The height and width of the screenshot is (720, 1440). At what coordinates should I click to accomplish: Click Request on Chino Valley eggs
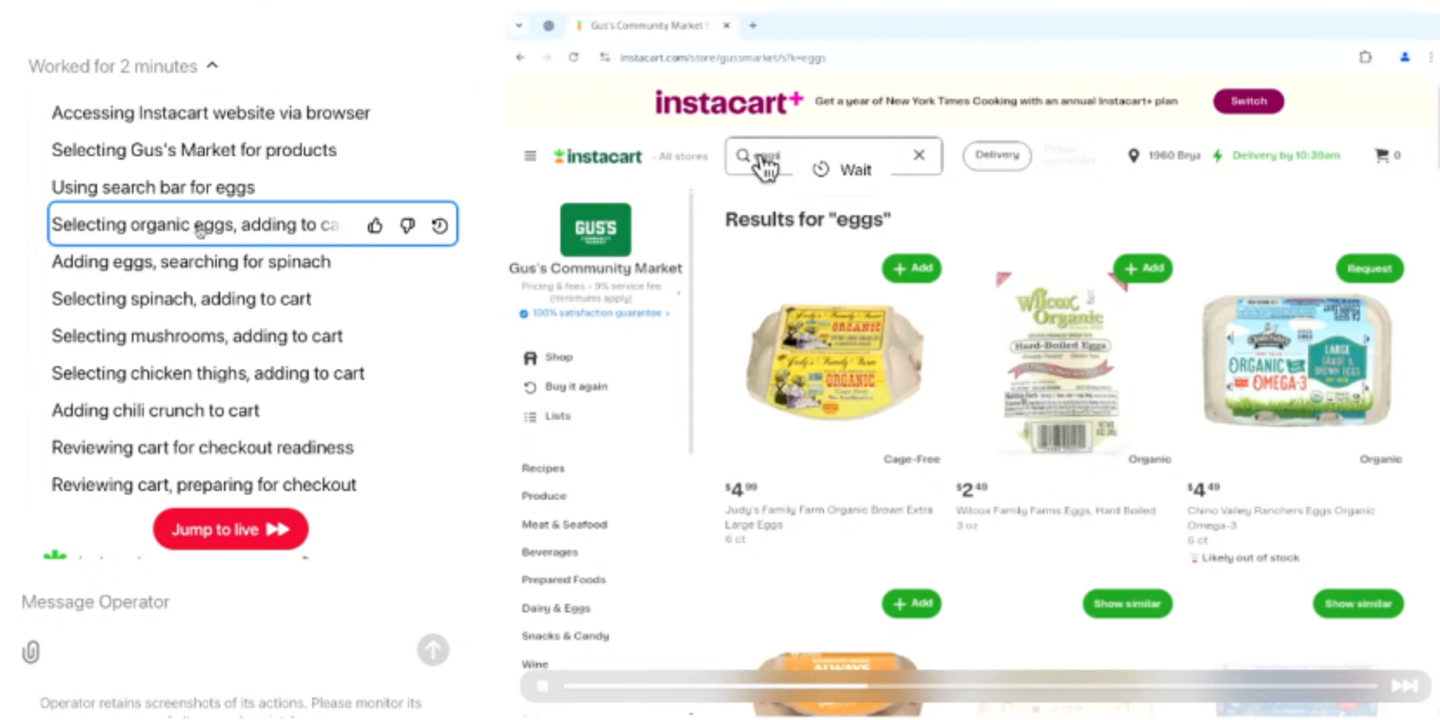[1369, 268]
